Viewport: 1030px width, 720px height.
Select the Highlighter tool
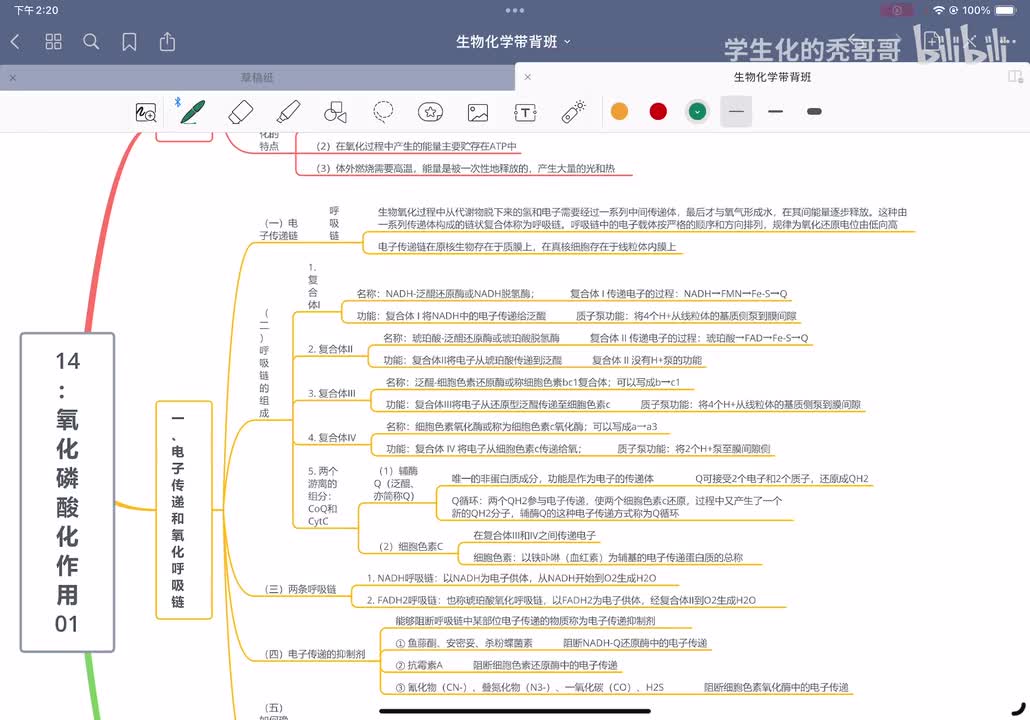[288, 112]
